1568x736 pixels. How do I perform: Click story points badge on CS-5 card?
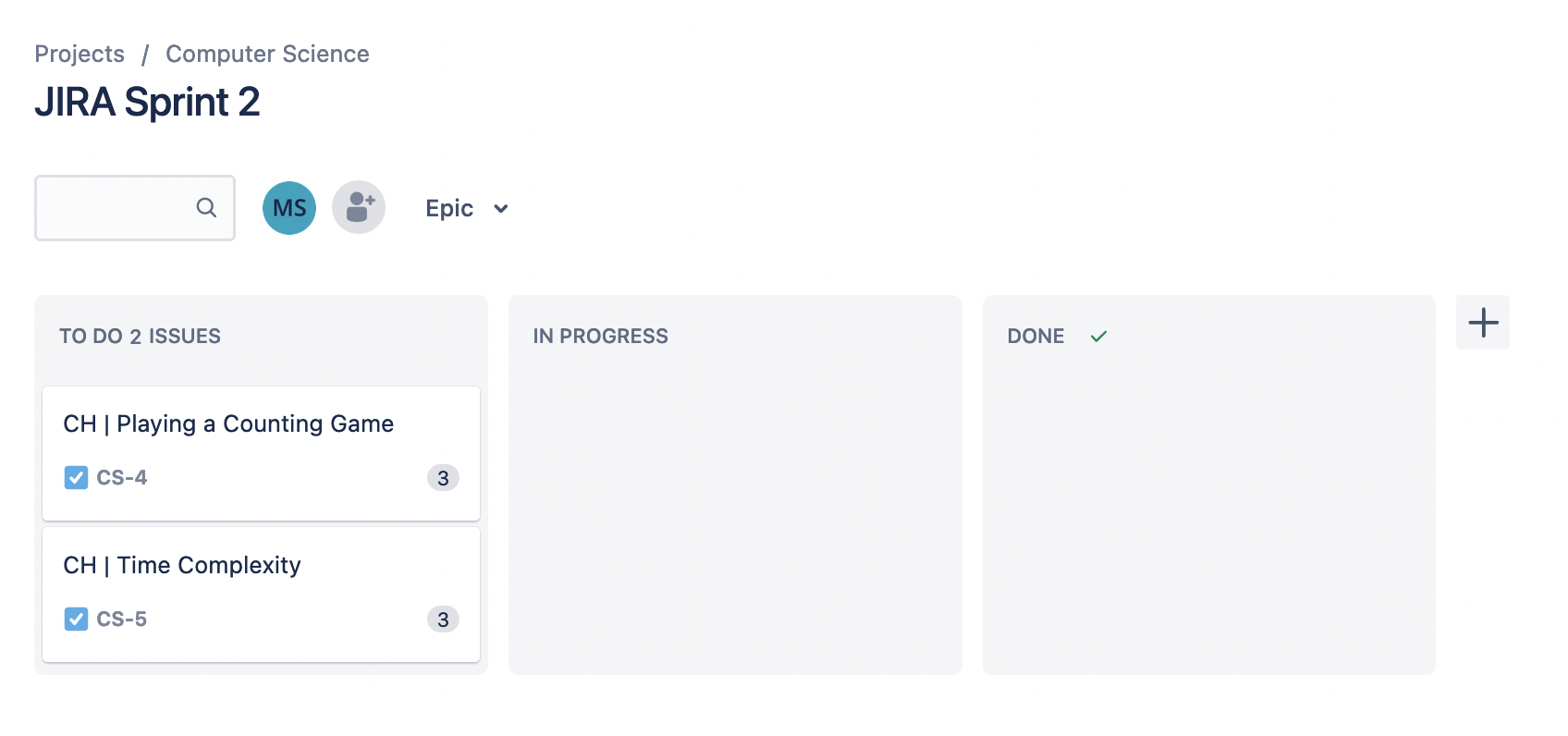point(443,619)
